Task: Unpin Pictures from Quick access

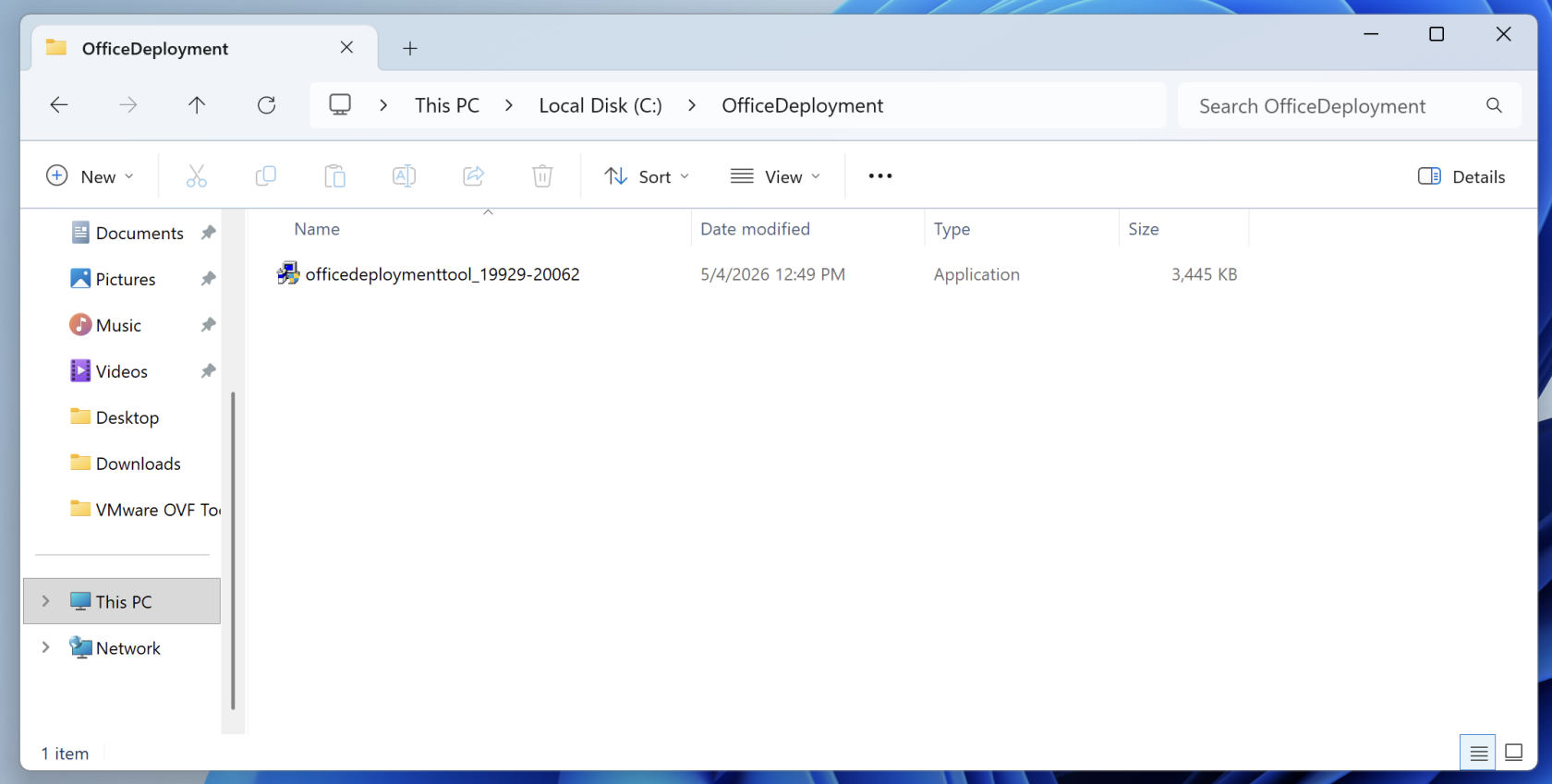Action: 209,279
